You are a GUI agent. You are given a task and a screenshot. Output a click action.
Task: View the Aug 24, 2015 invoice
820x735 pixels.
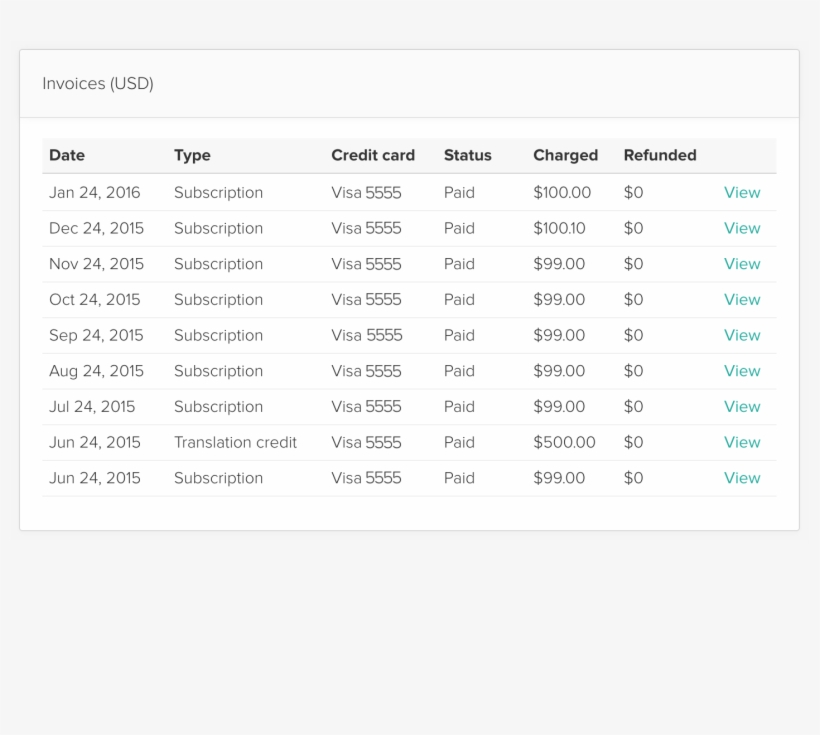tap(742, 371)
